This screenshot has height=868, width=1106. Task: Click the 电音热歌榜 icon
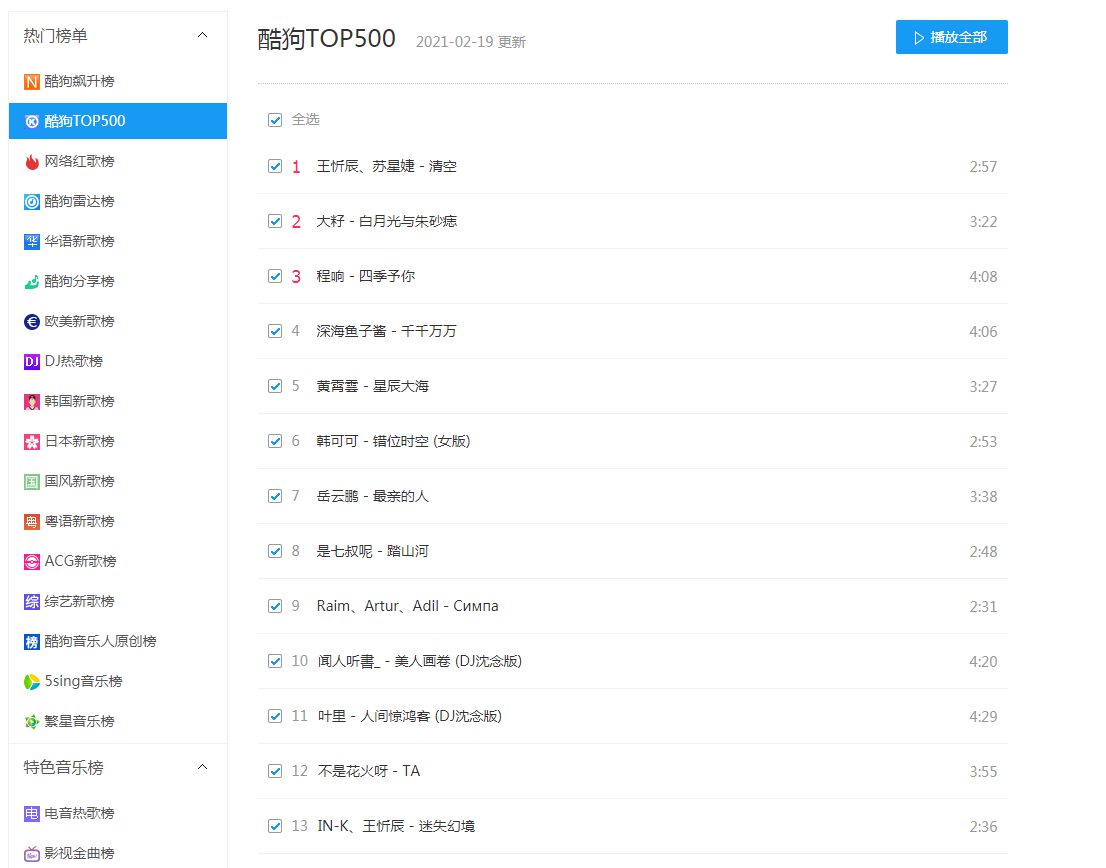pos(32,814)
